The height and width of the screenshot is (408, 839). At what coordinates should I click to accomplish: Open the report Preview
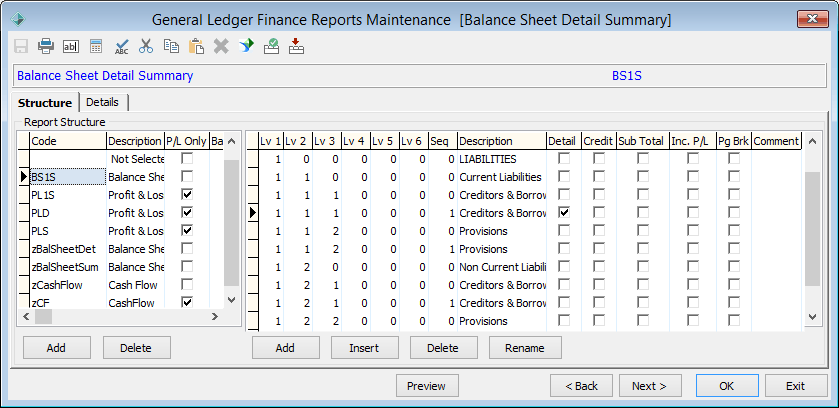(426, 386)
